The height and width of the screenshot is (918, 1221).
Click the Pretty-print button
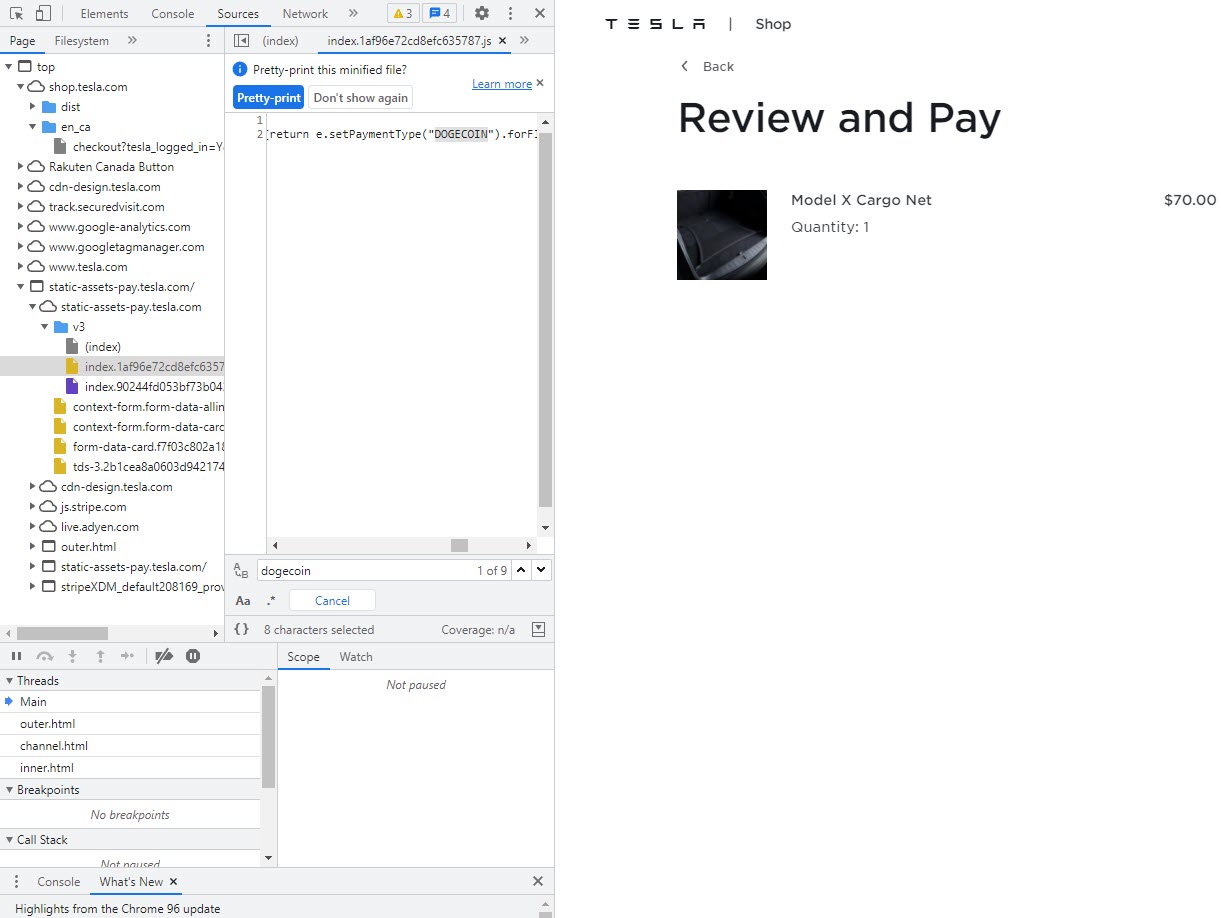click(x=268, y=98)
